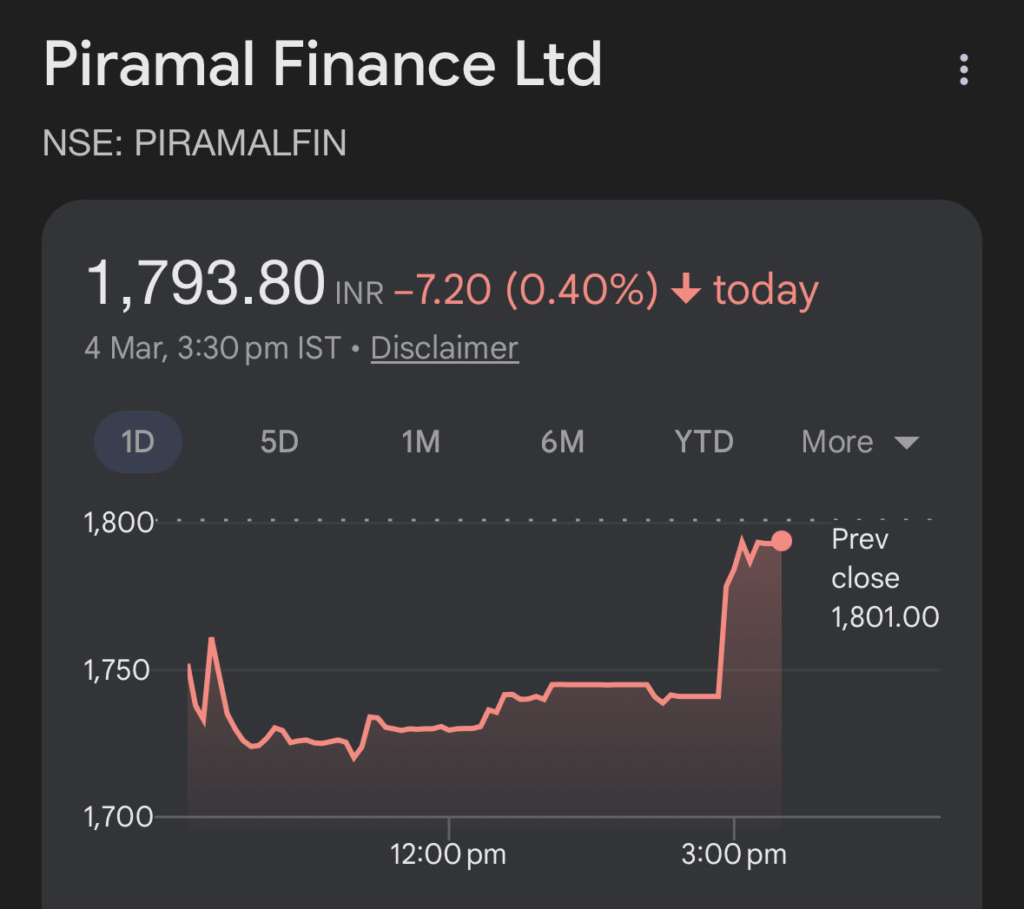Click the 4 Mar, 3:30 pm IST timestamp

tap(212, 348)
